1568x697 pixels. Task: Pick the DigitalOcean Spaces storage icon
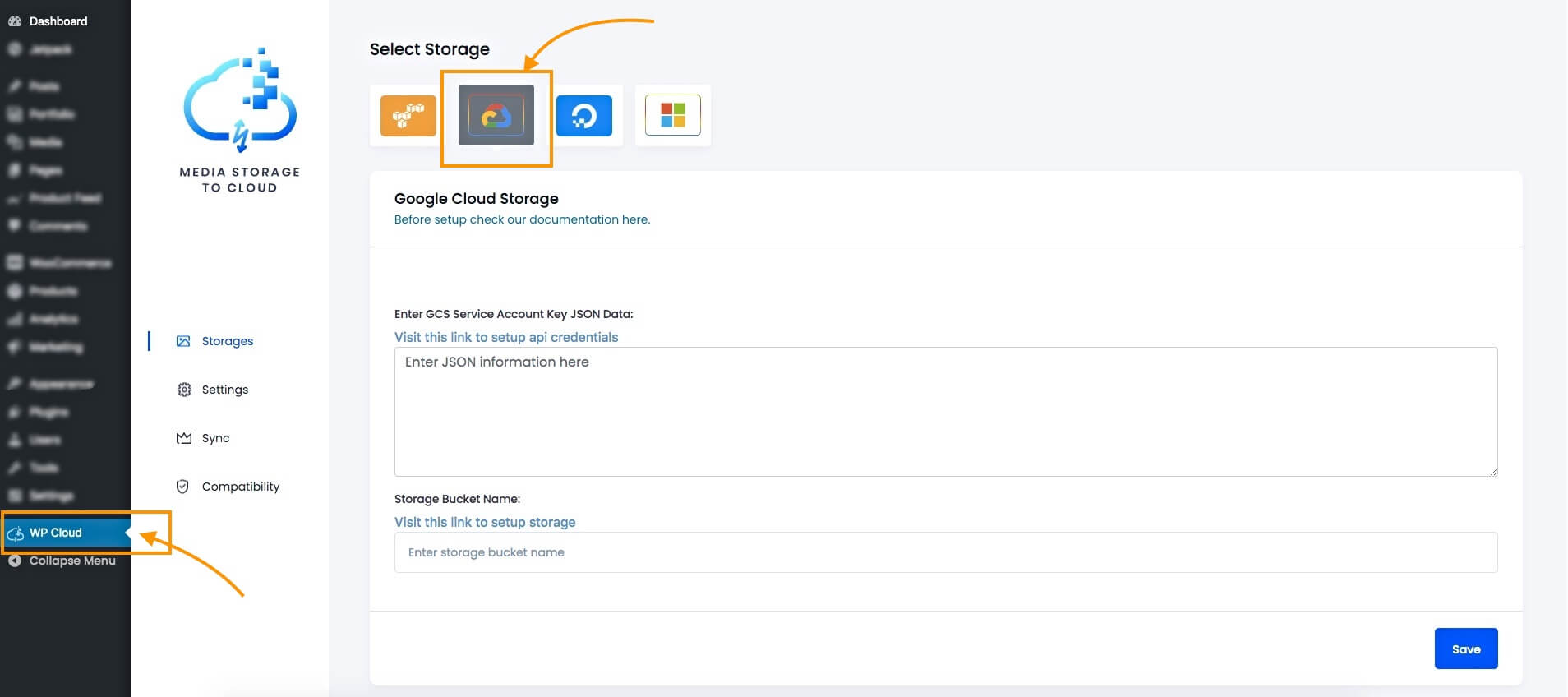click(584, 116)
